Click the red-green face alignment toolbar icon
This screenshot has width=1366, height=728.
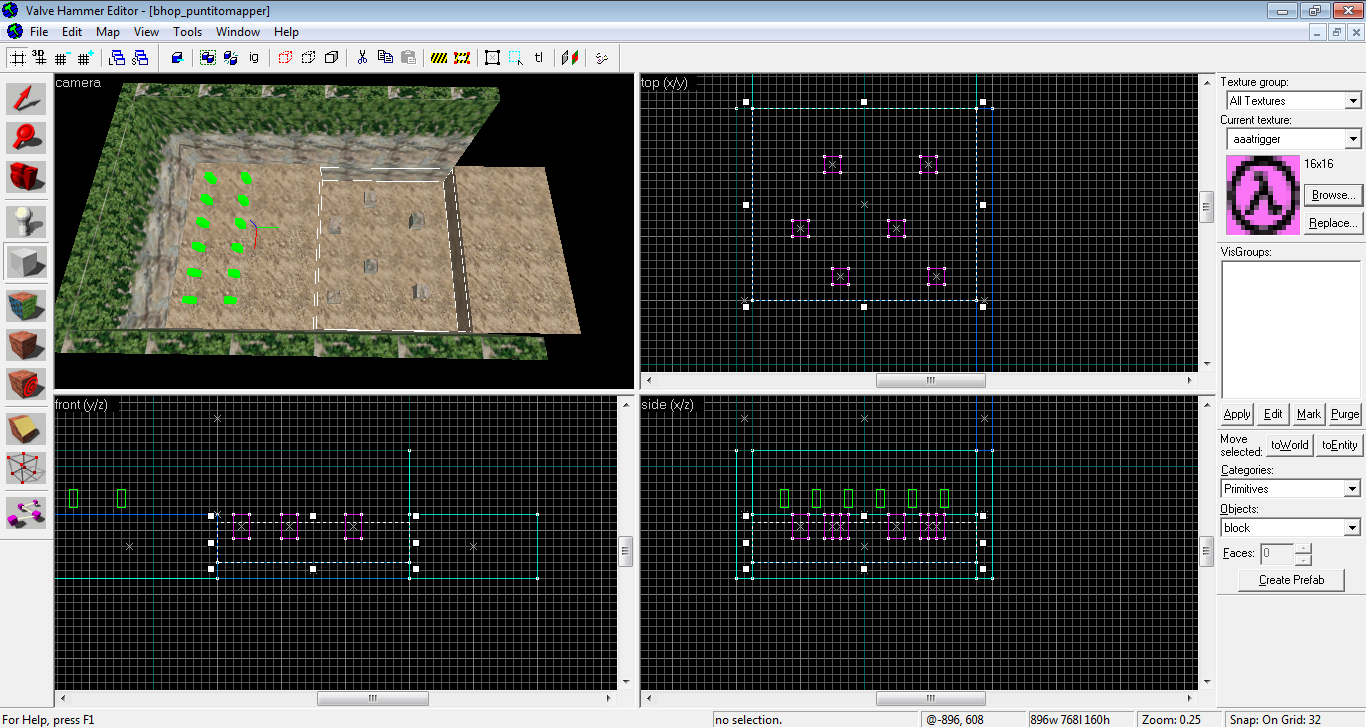(570, 58)
